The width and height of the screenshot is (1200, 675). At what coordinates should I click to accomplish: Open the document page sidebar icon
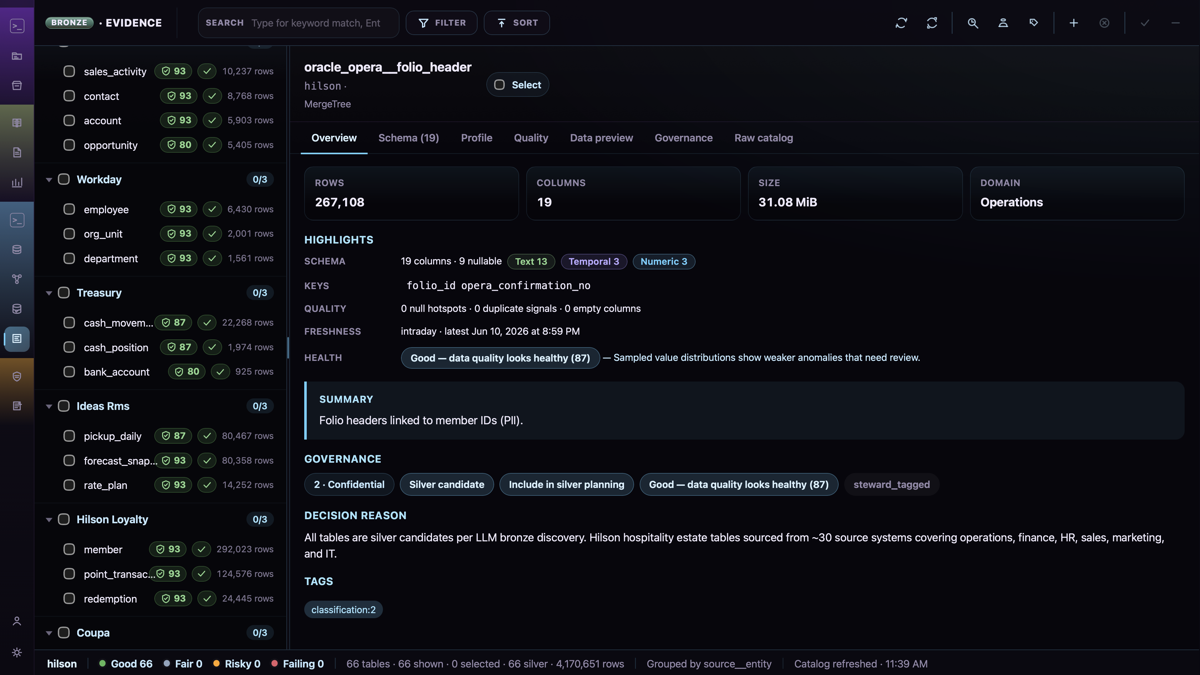pos(17,153)
